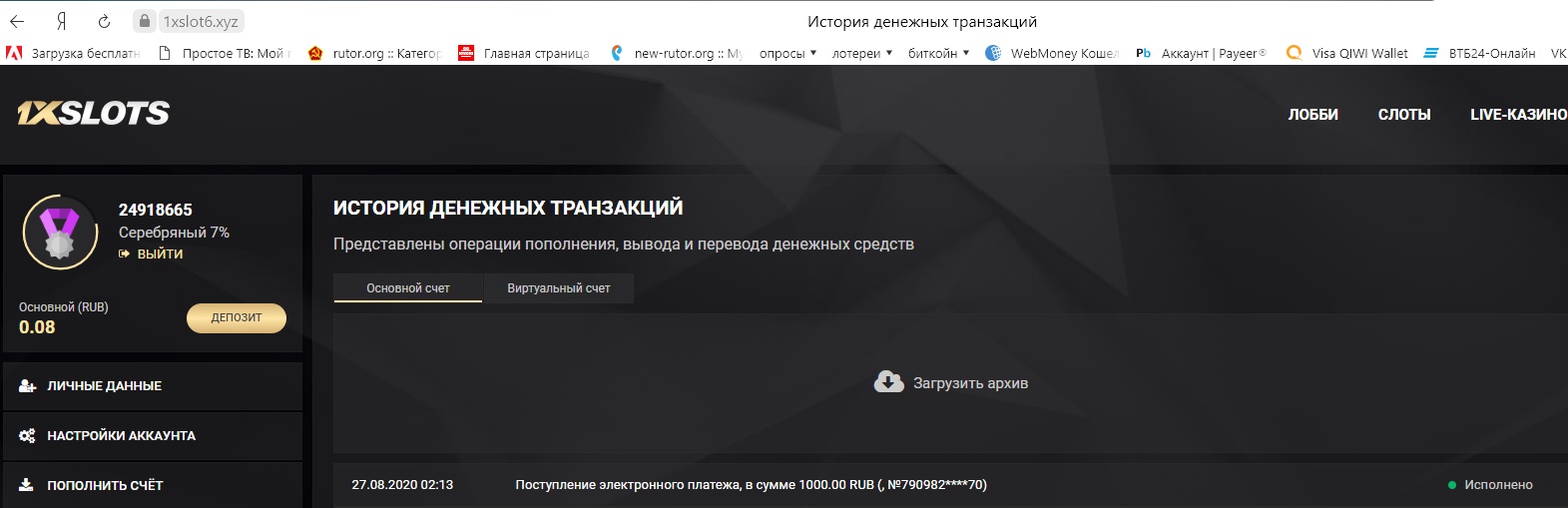The width and height of the screenshot is (1568, 508).
Task: Expand the 'биткойн' bookmark folder
Action: [938, 53]
